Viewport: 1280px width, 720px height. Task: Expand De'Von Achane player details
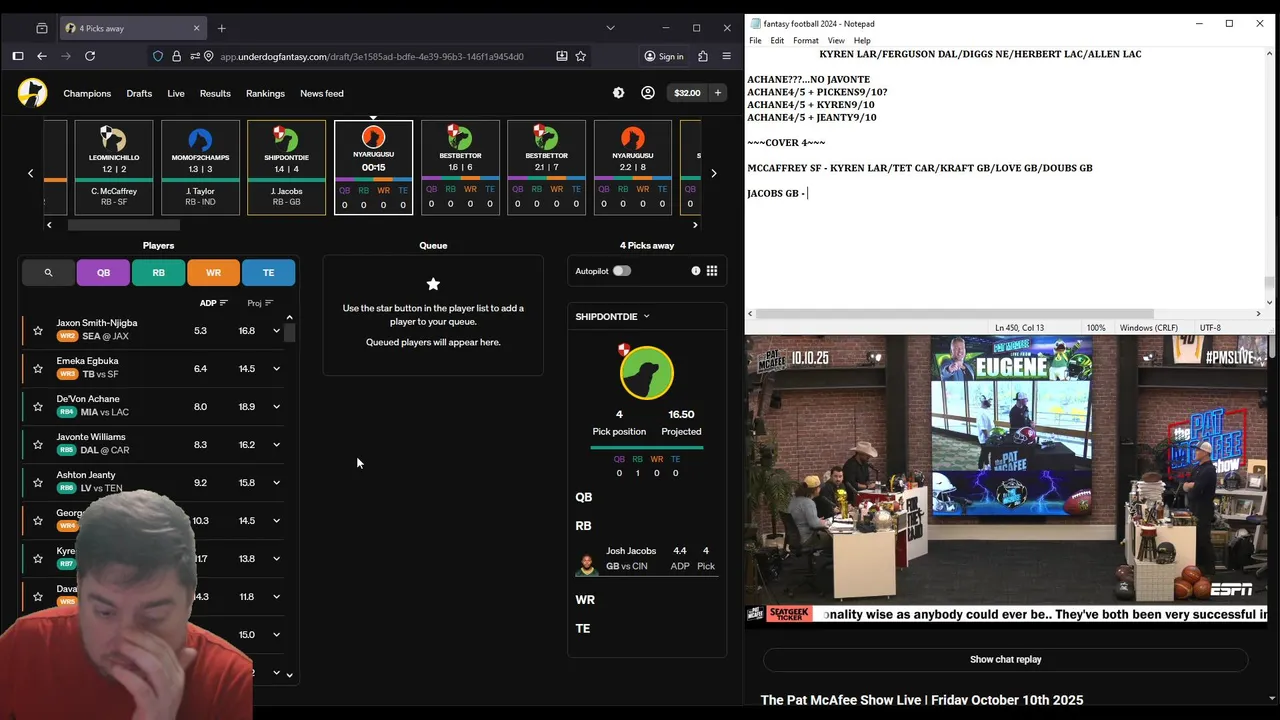276,406
